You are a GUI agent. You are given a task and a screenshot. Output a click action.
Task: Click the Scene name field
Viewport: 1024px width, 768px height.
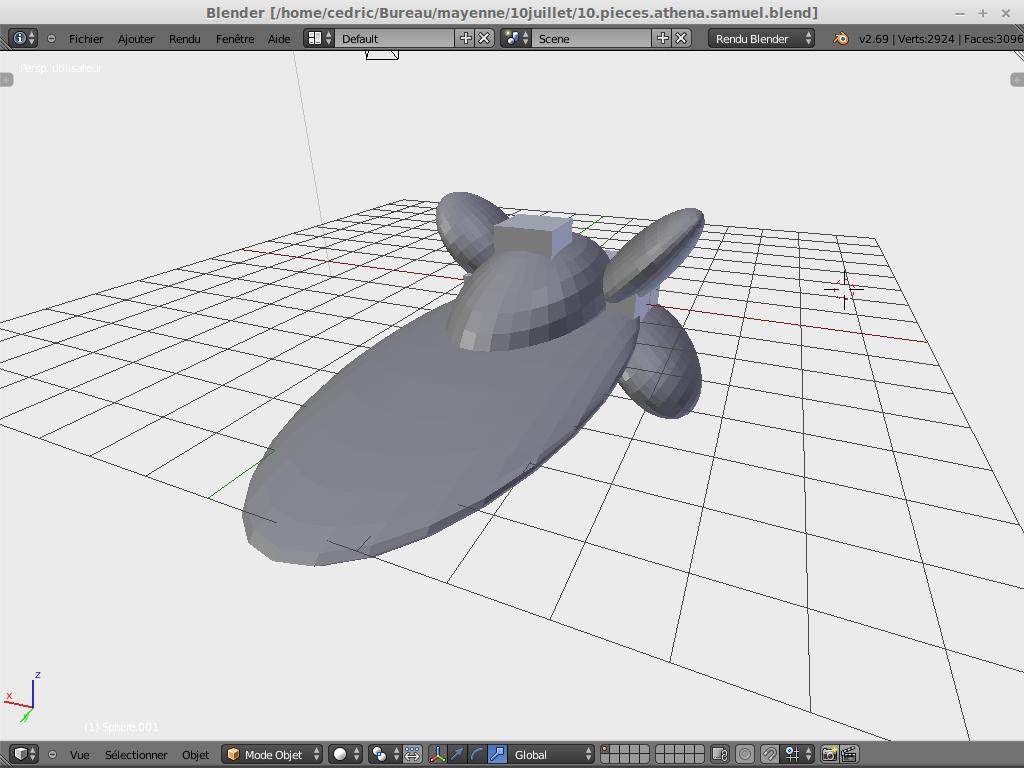(592, 38)
